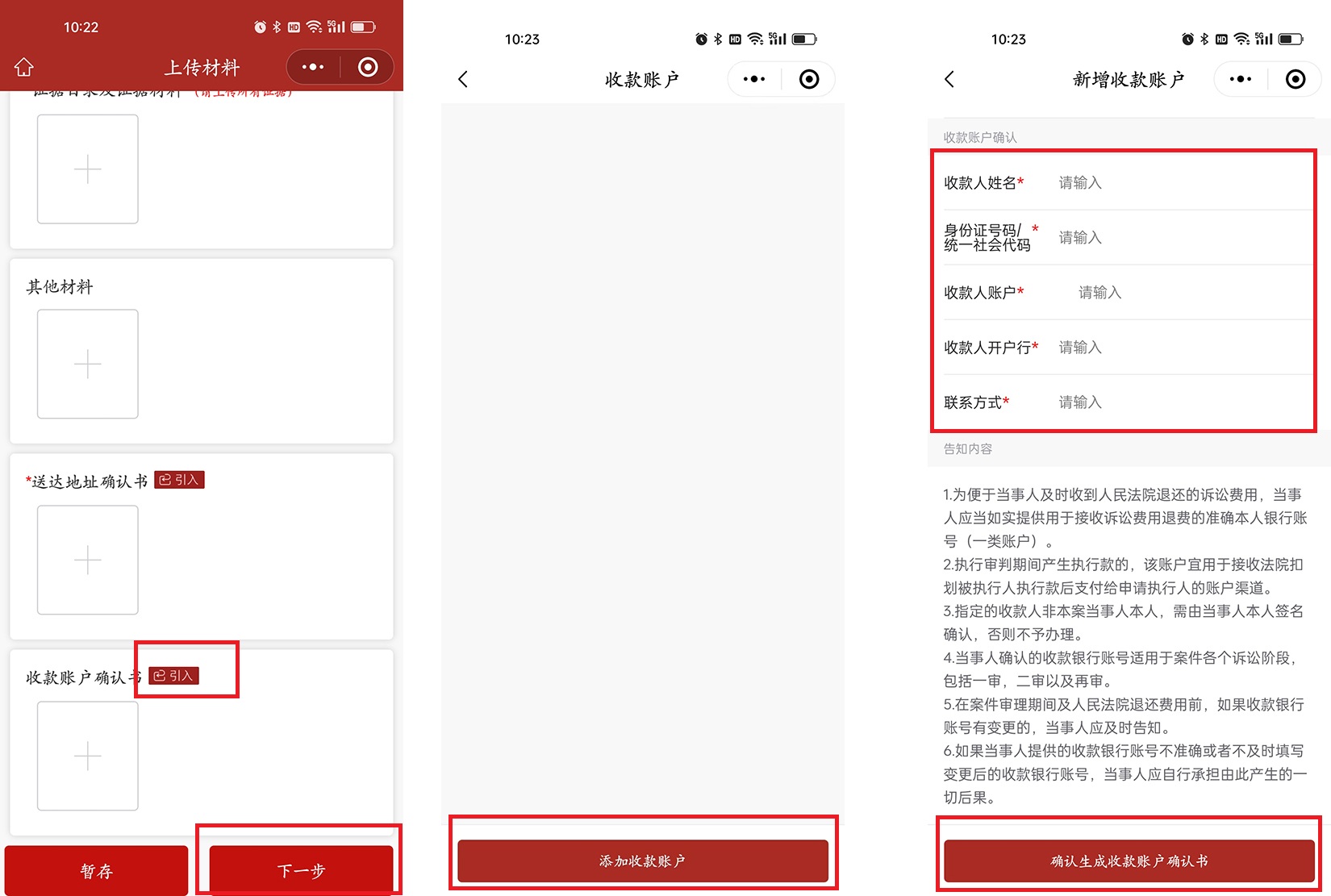Screen dimensions: 1331x896
Task: Focus the 身份证号码/统一社会代码 input field
Action: [1184, 238]
